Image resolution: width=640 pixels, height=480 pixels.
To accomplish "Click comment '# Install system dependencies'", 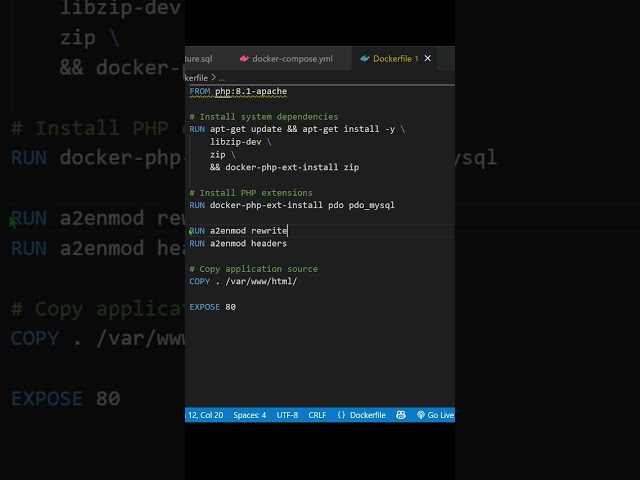I will [264, 117].
